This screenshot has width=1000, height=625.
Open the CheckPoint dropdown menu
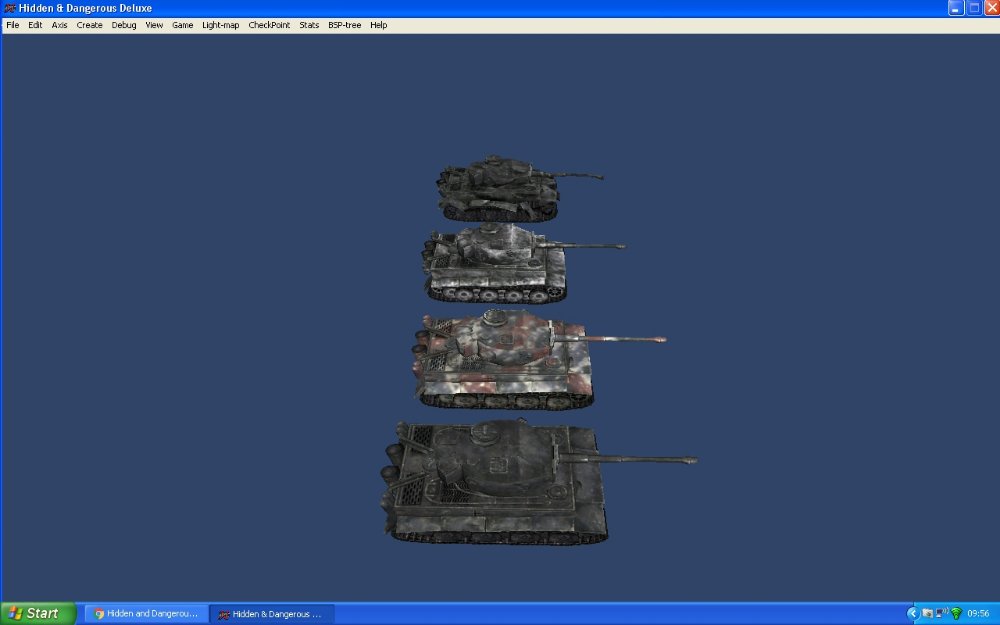click(x=271, y=25)
